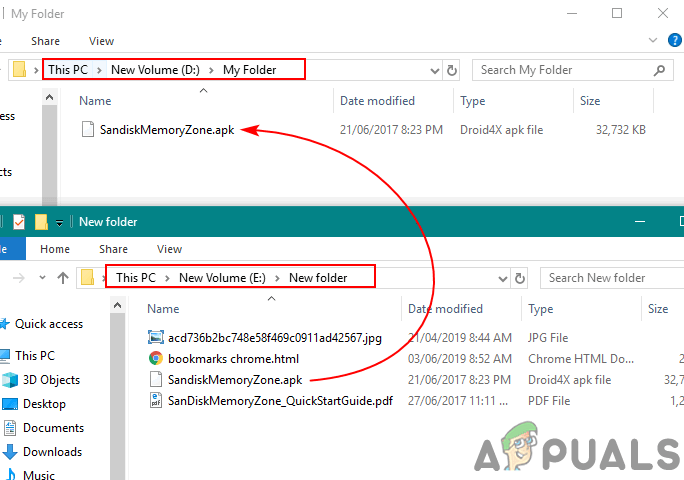
Task: Refresh the New folder address bar
Action: tap(520, 278)
